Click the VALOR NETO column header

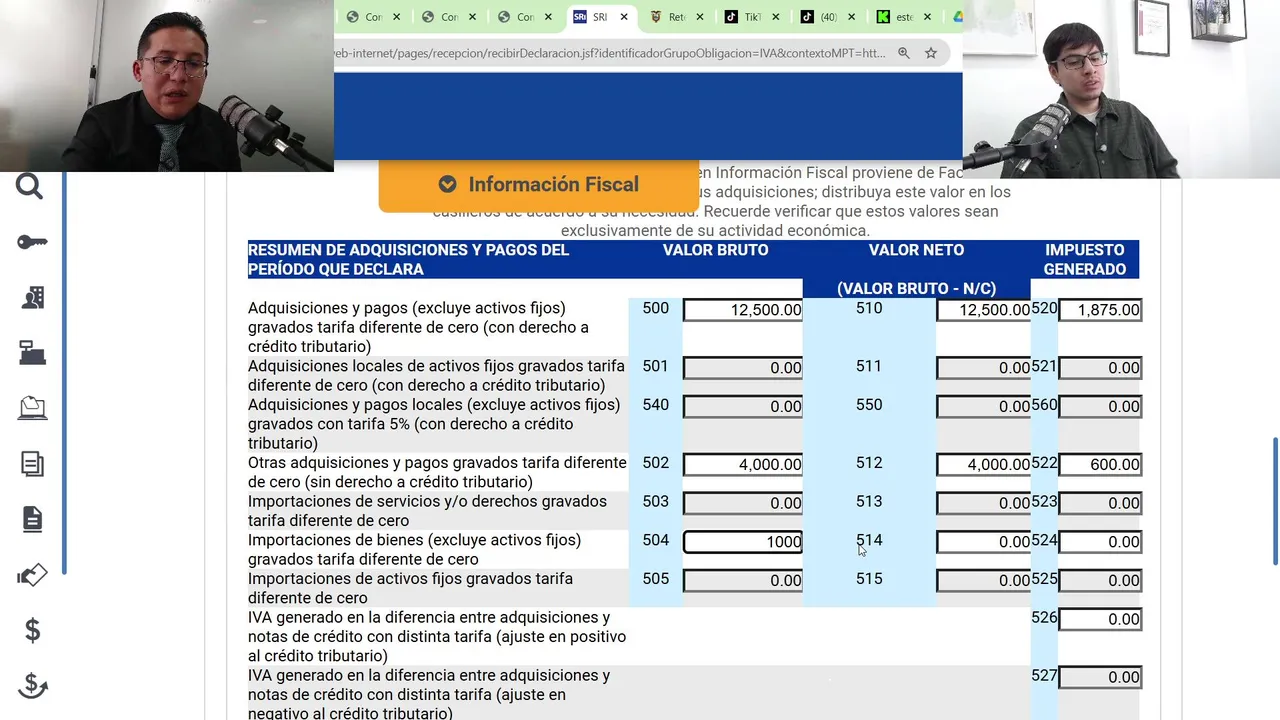(x=916, y=250)
